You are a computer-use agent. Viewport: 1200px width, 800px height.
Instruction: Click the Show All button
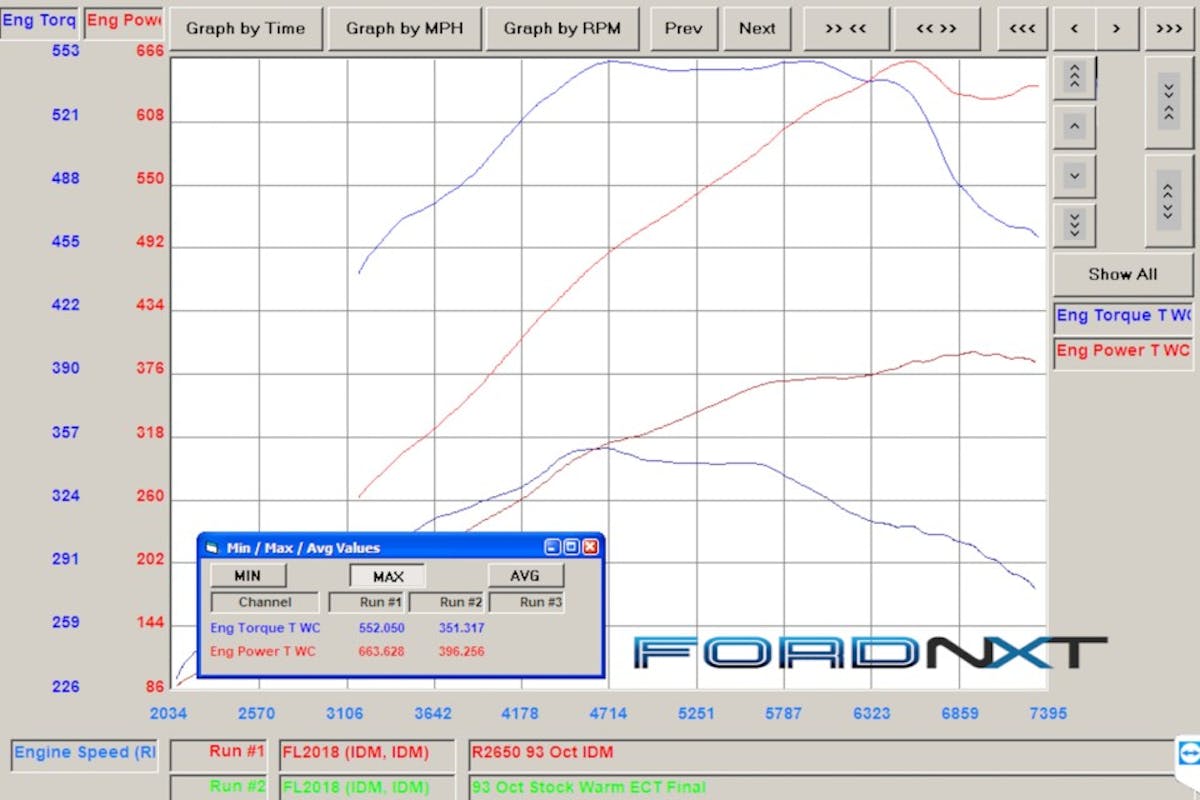point(1122,274)
